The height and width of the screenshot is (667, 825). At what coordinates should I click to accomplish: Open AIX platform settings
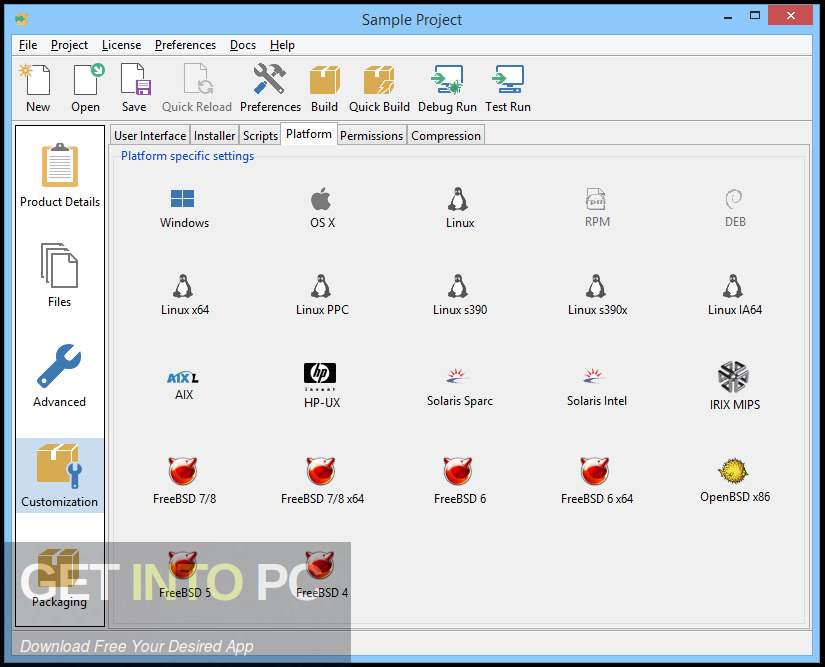coord(184,386)
